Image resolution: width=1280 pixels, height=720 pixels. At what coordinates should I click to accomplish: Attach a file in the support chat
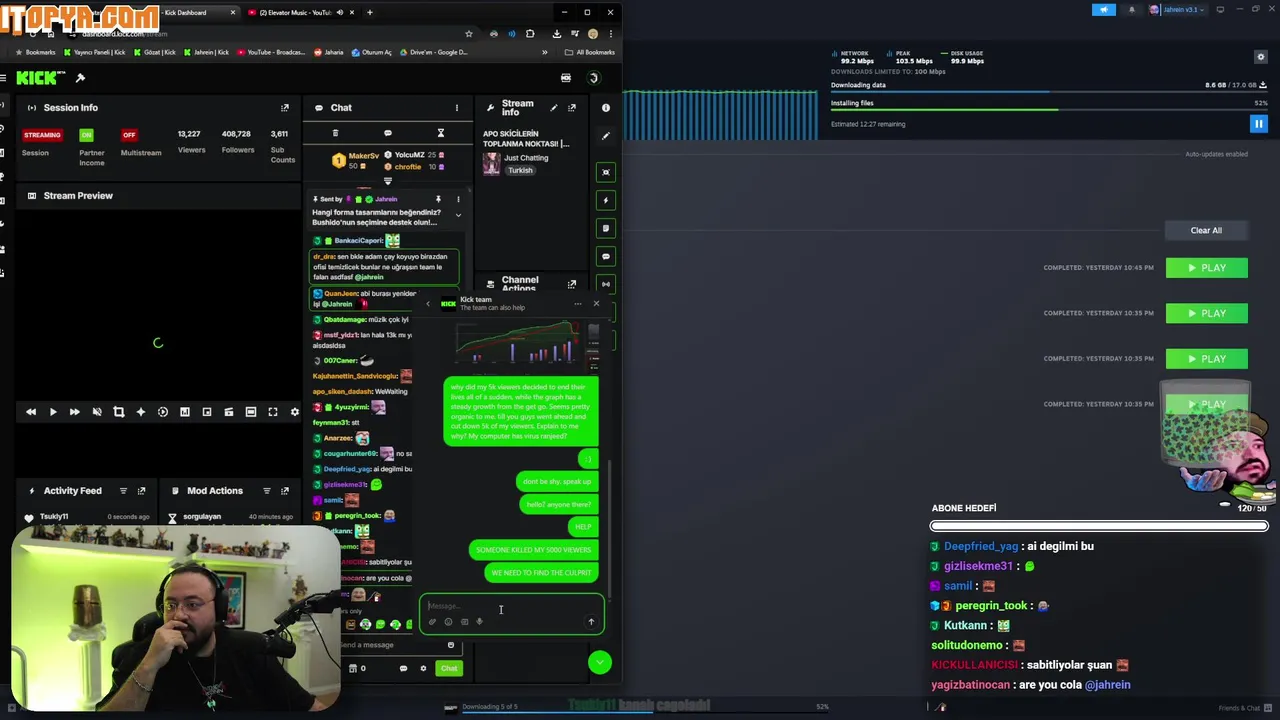click(432, 622)
